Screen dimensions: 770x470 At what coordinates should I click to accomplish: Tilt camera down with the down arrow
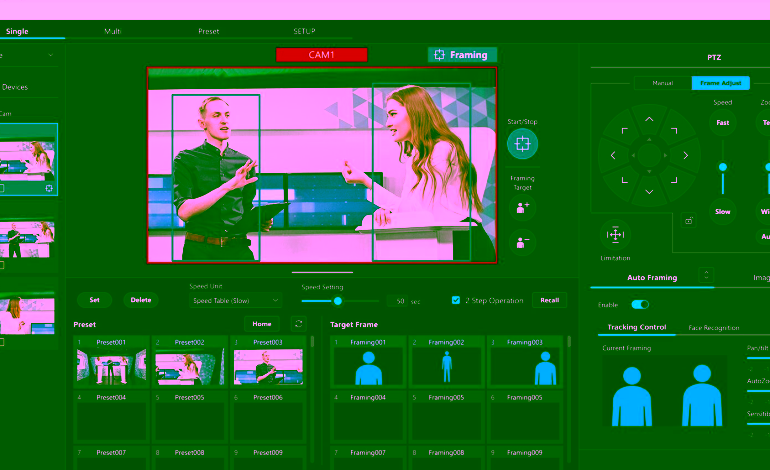tap(649, 192)
